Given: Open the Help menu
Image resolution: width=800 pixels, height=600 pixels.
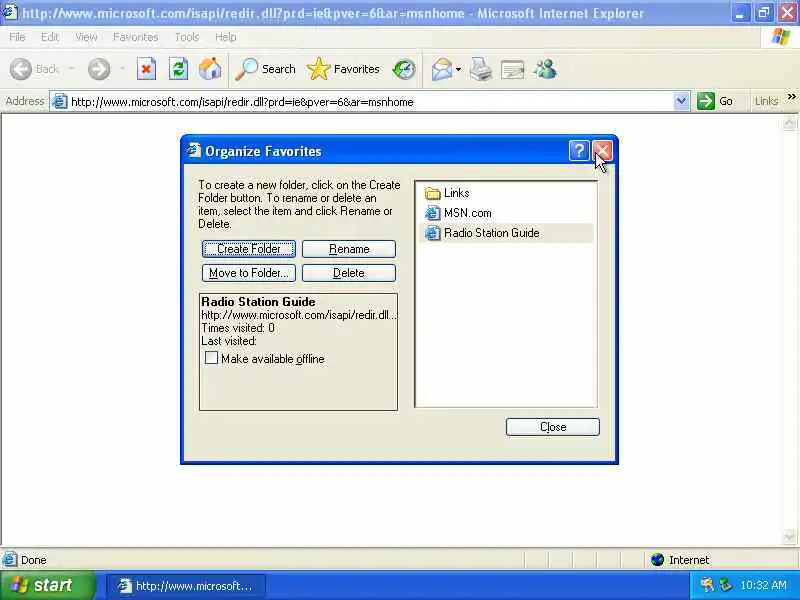Looking at the screenshot, I should [x=226, y=37].
